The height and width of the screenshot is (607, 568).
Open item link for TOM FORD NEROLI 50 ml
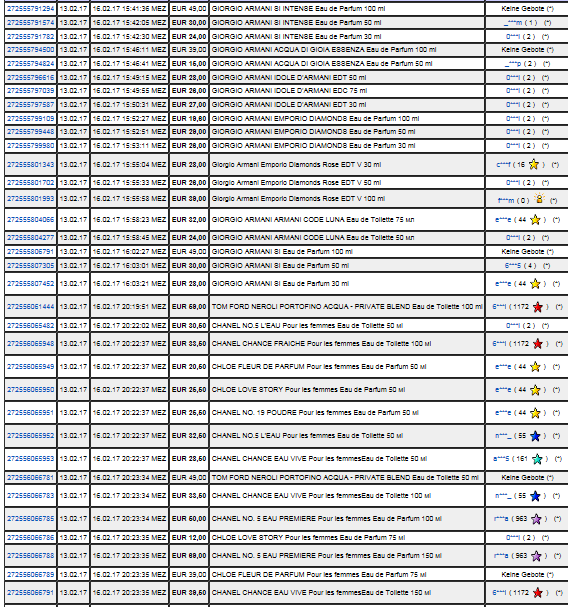pos(31,477)
